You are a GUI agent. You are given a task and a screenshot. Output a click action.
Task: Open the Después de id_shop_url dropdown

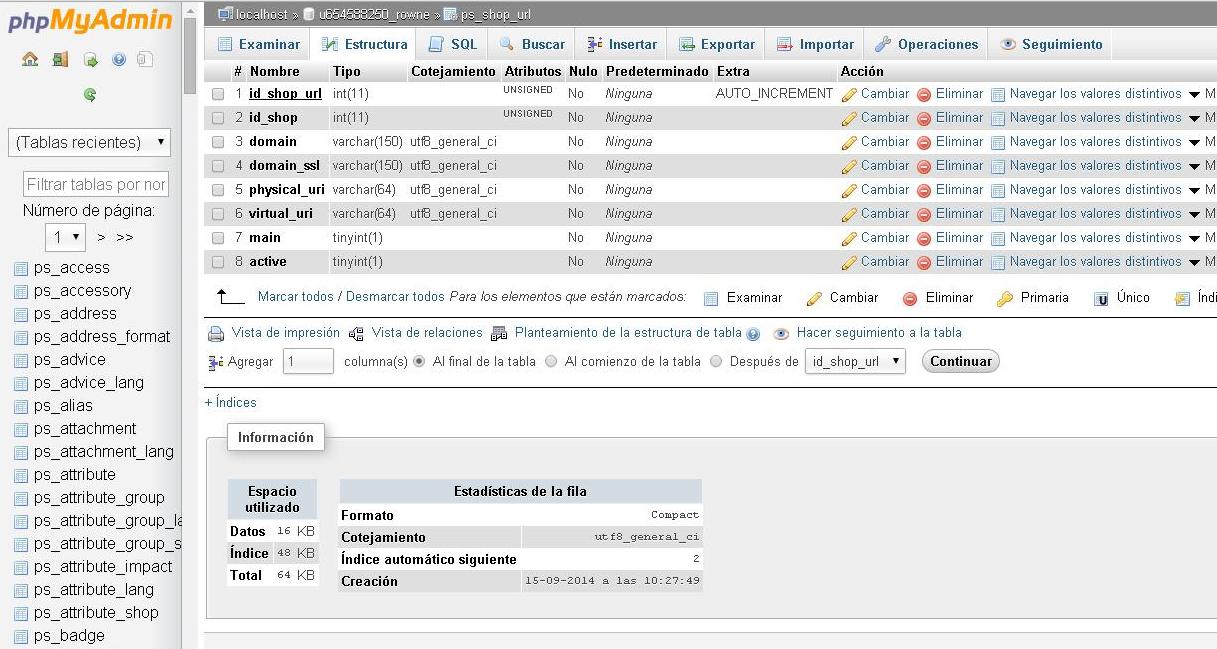point(855,362)
